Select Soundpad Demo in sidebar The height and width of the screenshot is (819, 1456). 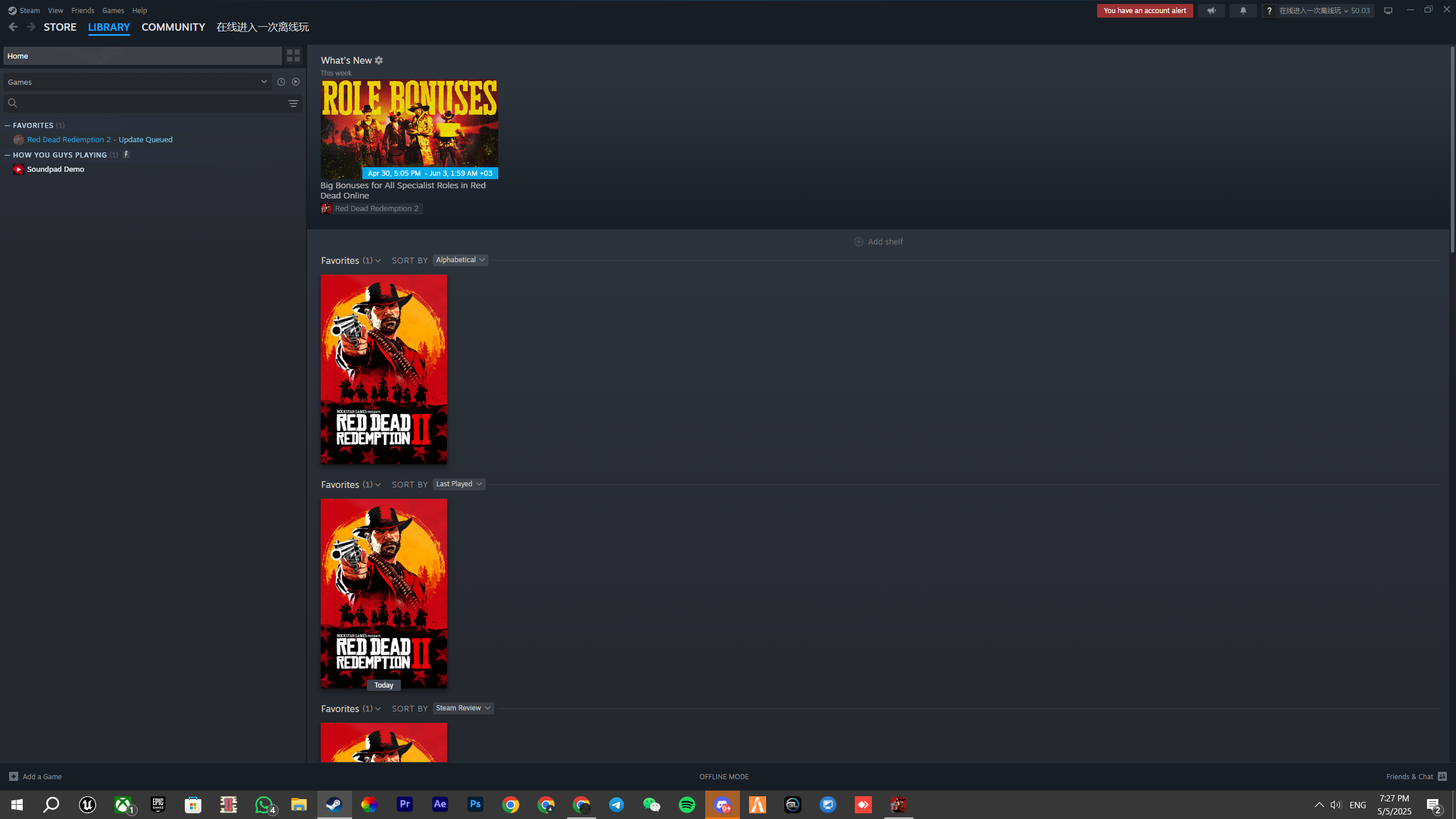[x=56, y=169]
